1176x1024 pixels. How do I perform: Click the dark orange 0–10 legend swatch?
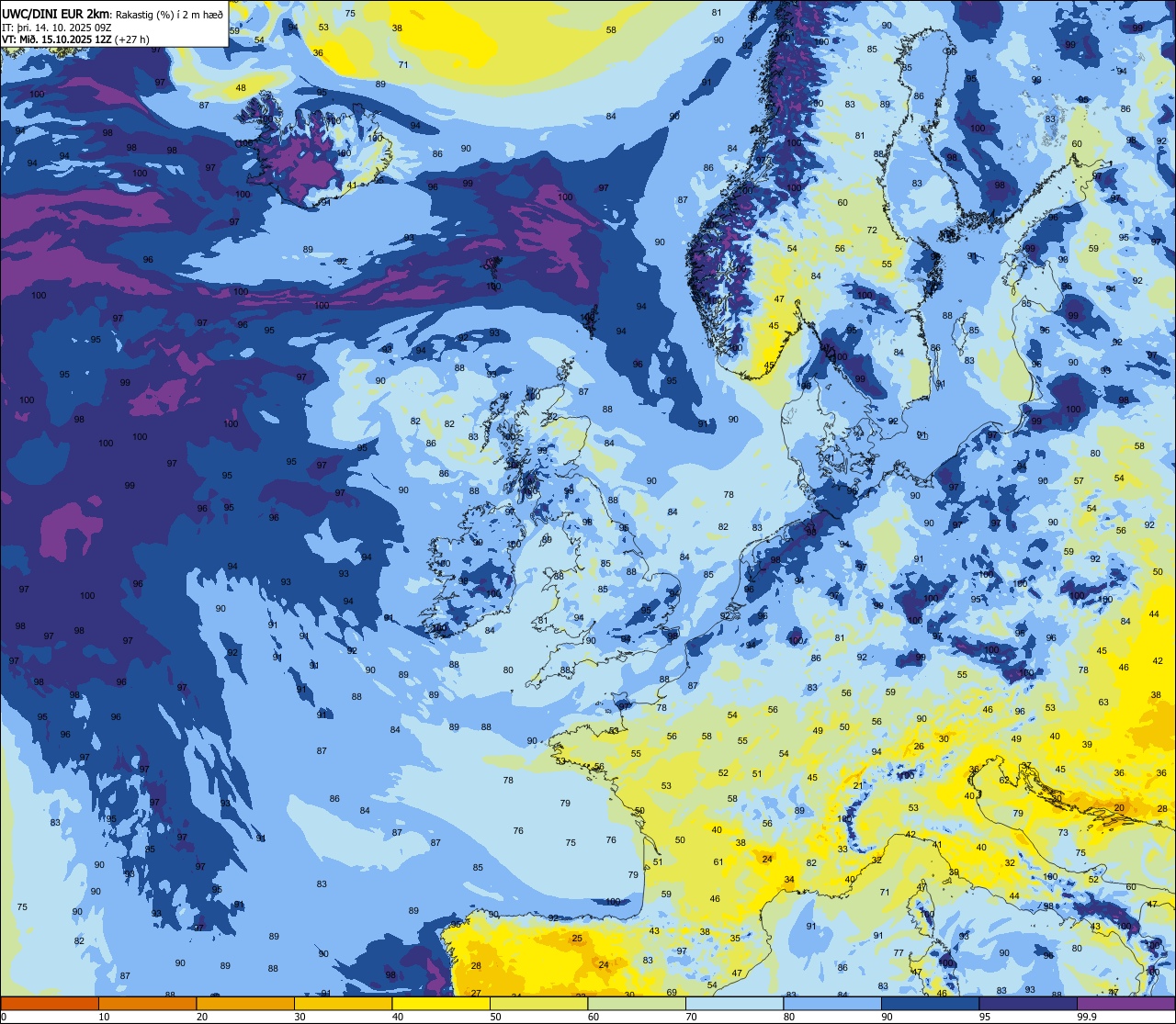50,1004
